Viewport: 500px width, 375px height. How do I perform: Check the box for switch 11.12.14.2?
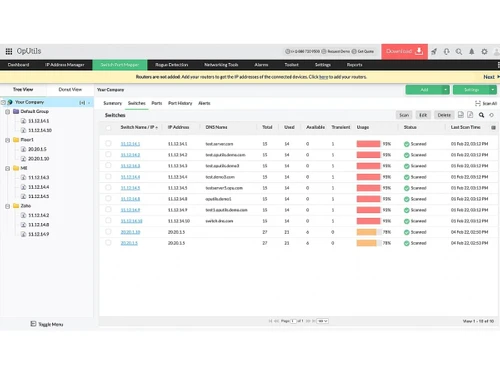[108, 154]
